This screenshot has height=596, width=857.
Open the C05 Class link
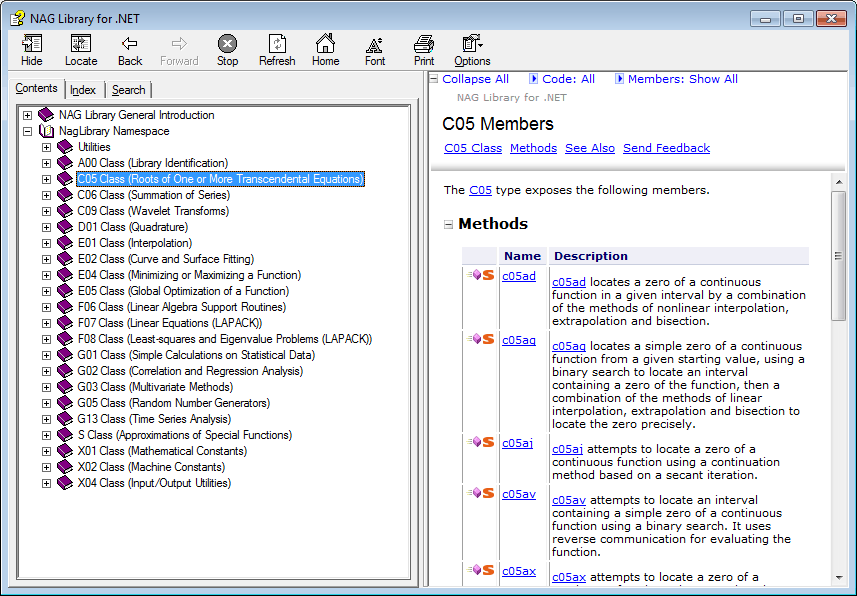(x=473, y=148)
